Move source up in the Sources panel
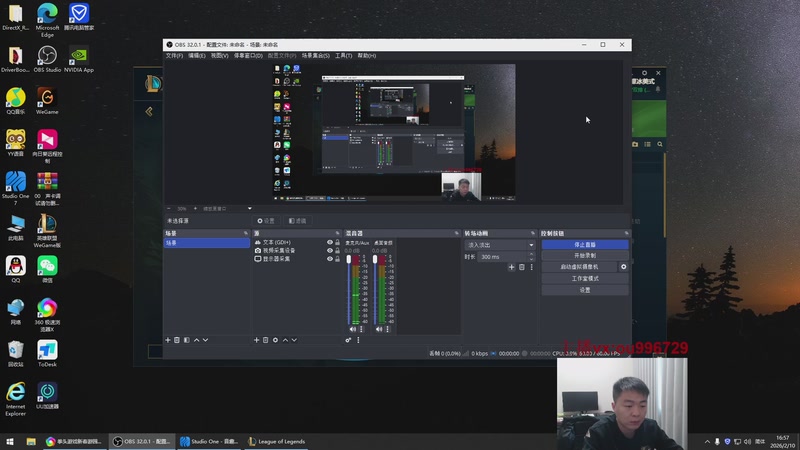Screen dimensions: 800x450 (x=285, y=340)
